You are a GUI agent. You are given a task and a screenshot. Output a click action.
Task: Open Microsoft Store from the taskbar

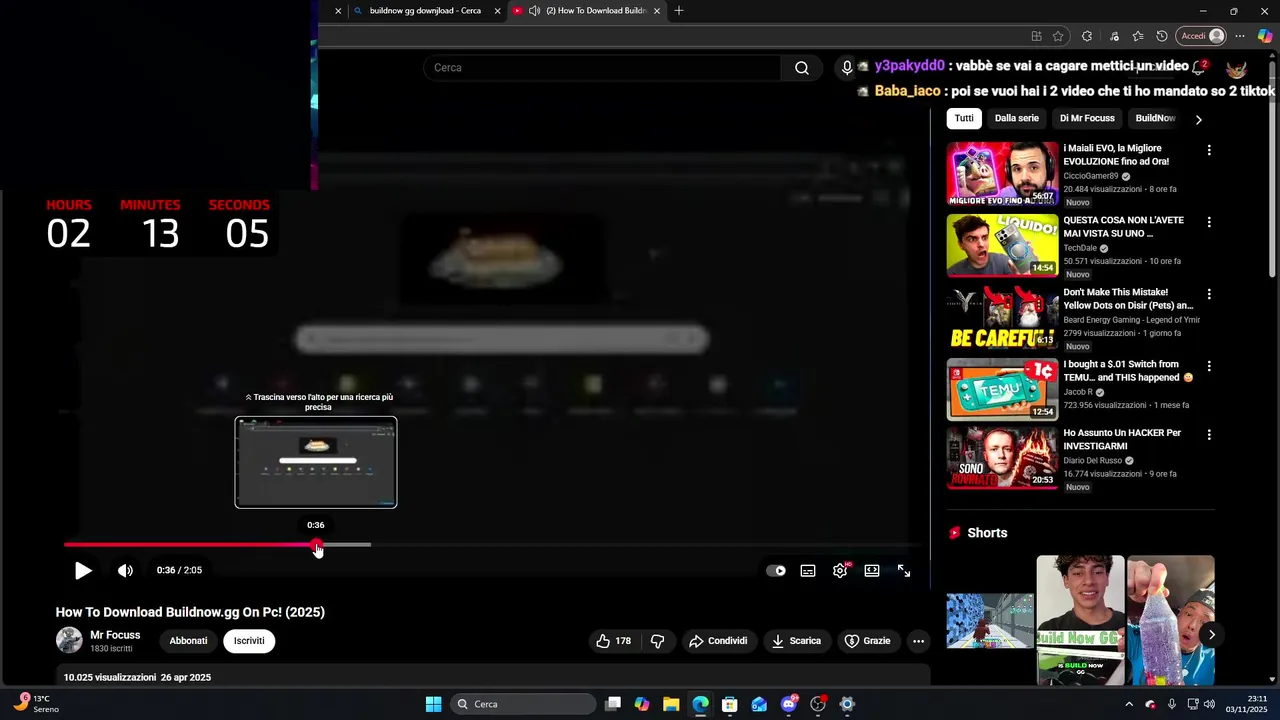(x=730, y=704)
